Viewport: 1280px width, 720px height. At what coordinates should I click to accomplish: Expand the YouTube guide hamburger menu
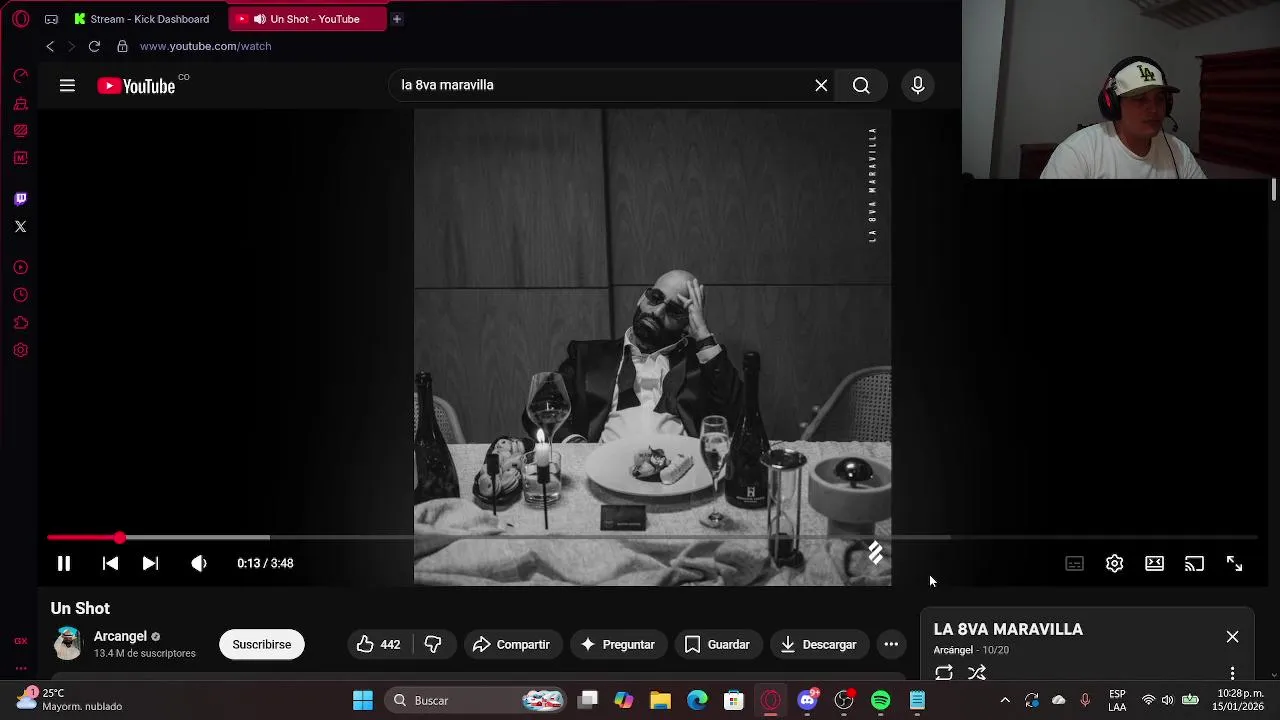click(67, 86)
